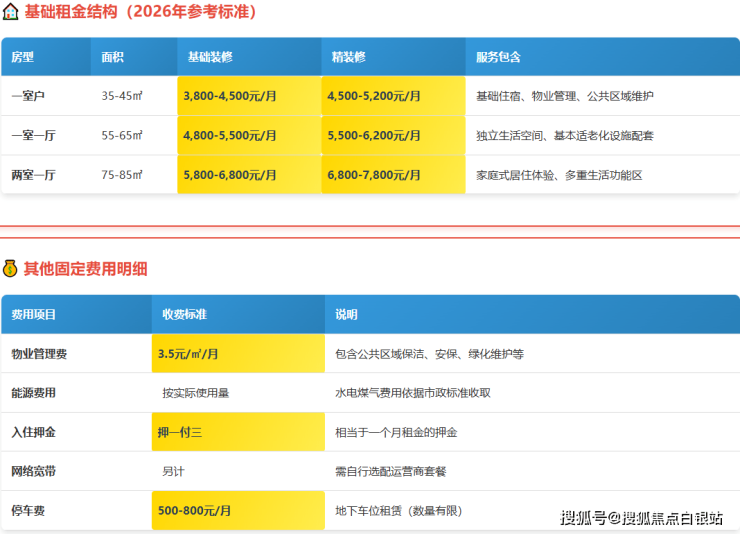
Task: Click the house icon beside 基础租金结构
Action: [10, 13]
